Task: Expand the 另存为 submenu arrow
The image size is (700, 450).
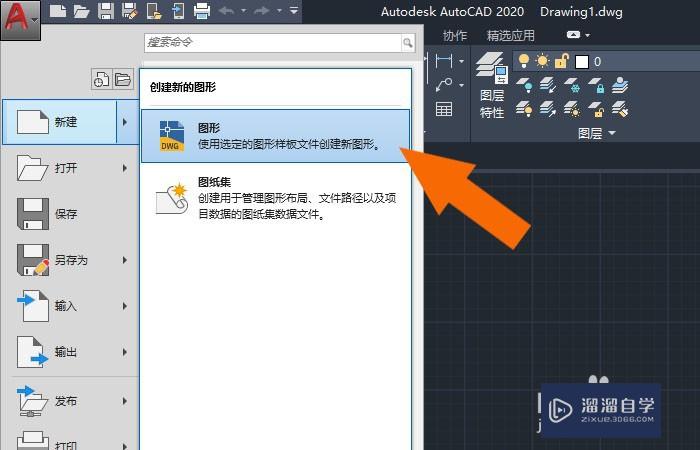Action: pos(125,260)
